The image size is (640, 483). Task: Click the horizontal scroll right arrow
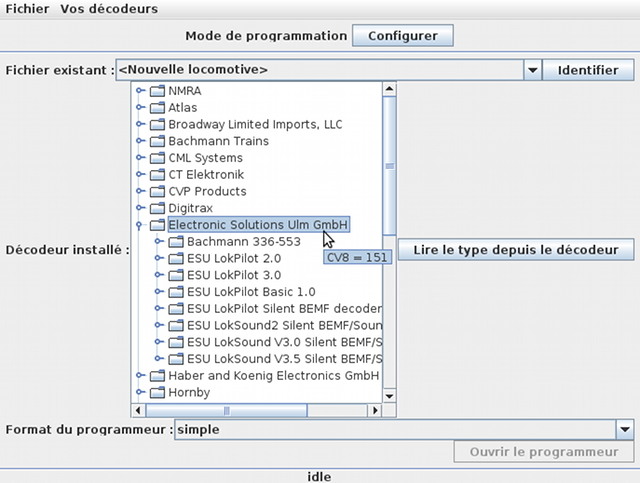[x=375, y=410]
